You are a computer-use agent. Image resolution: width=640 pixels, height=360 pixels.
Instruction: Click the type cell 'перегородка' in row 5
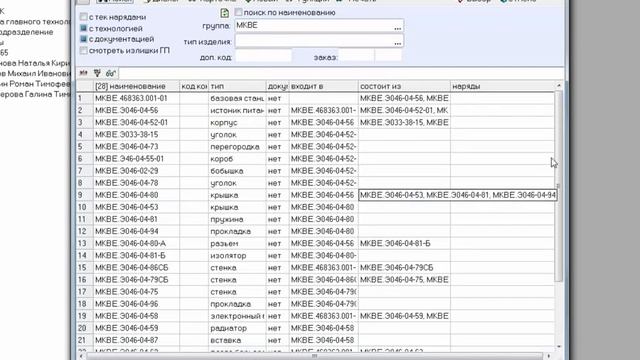pyautogui.click(x=237, y=147)
